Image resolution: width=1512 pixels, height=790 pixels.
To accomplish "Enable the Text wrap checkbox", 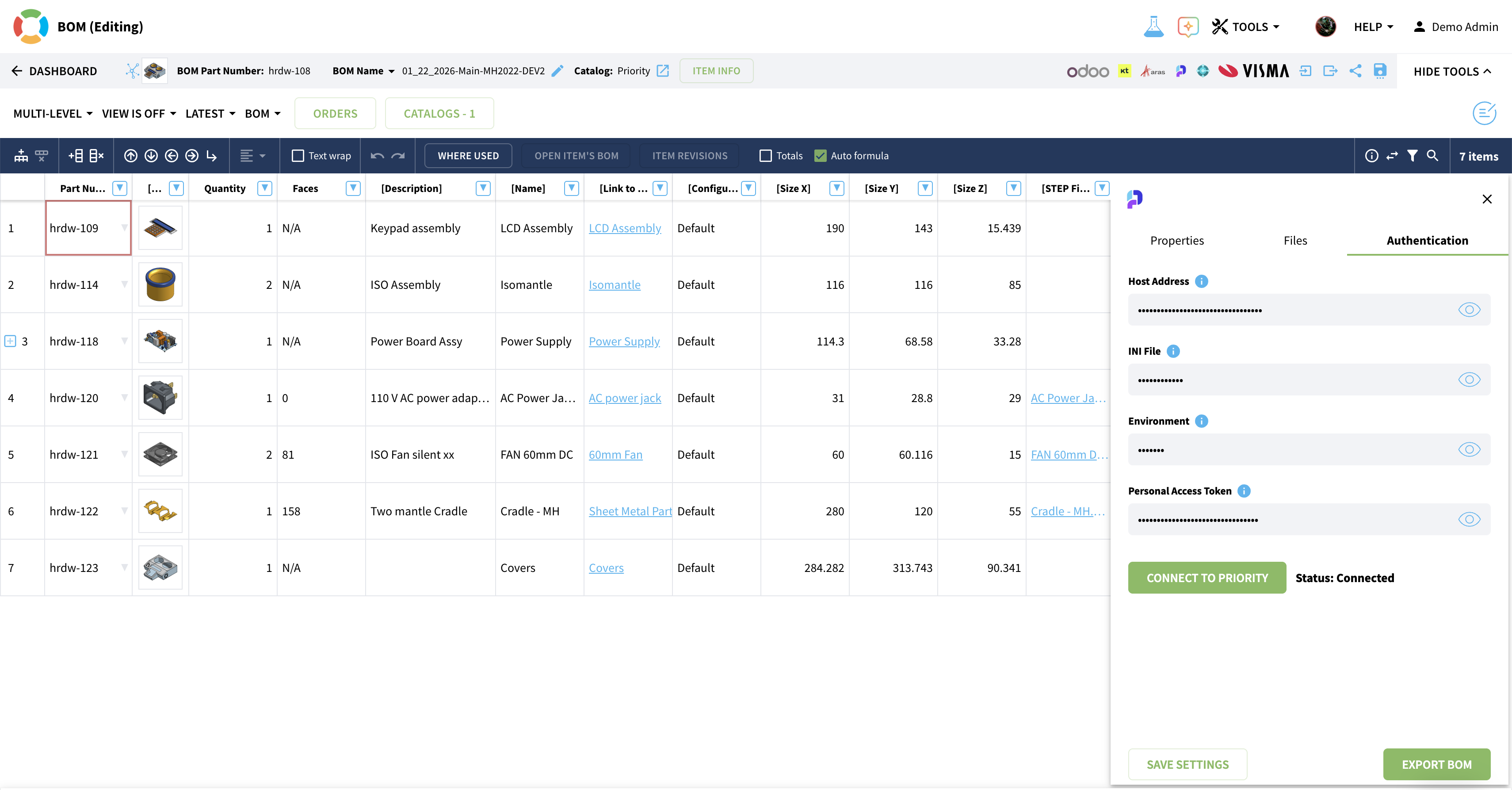I will point(298,156).
